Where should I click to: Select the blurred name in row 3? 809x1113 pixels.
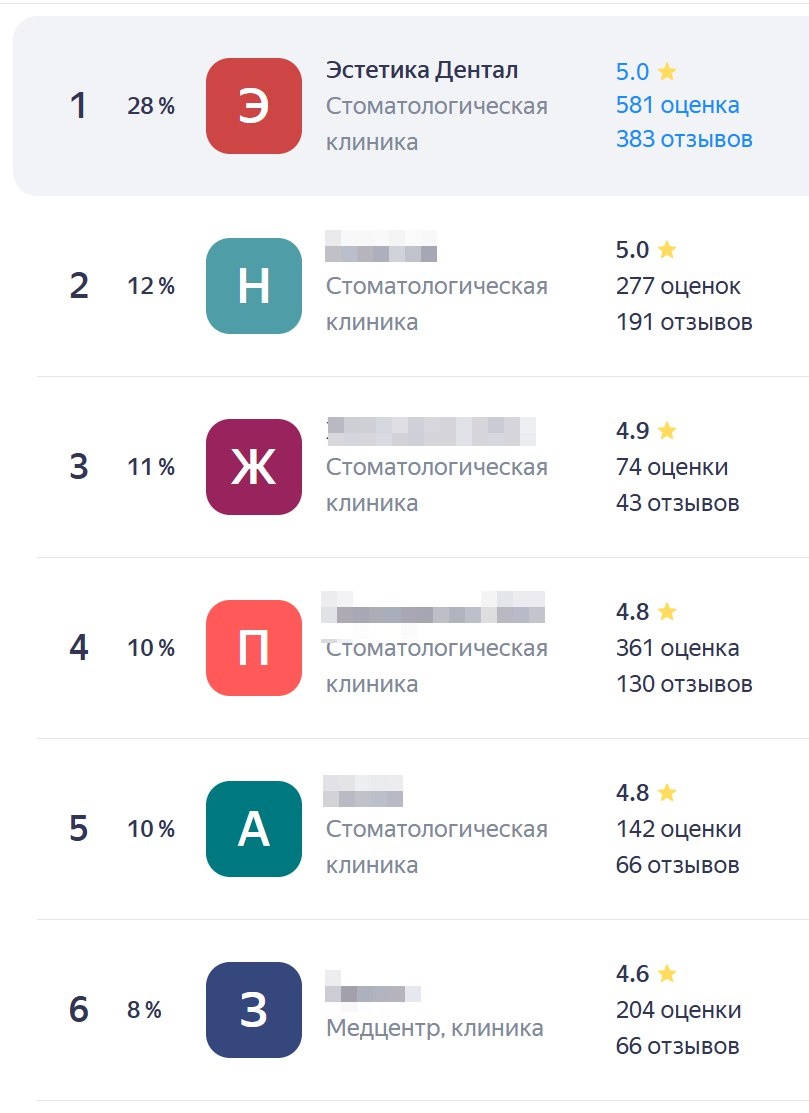coord(431,431)
